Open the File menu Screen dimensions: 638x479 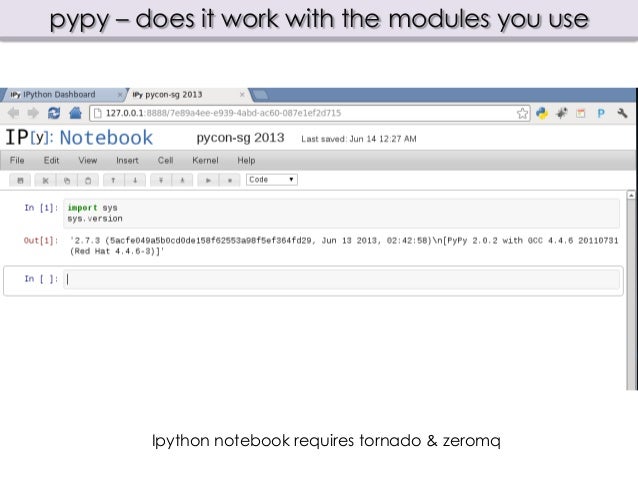click(x=17, y=160)
